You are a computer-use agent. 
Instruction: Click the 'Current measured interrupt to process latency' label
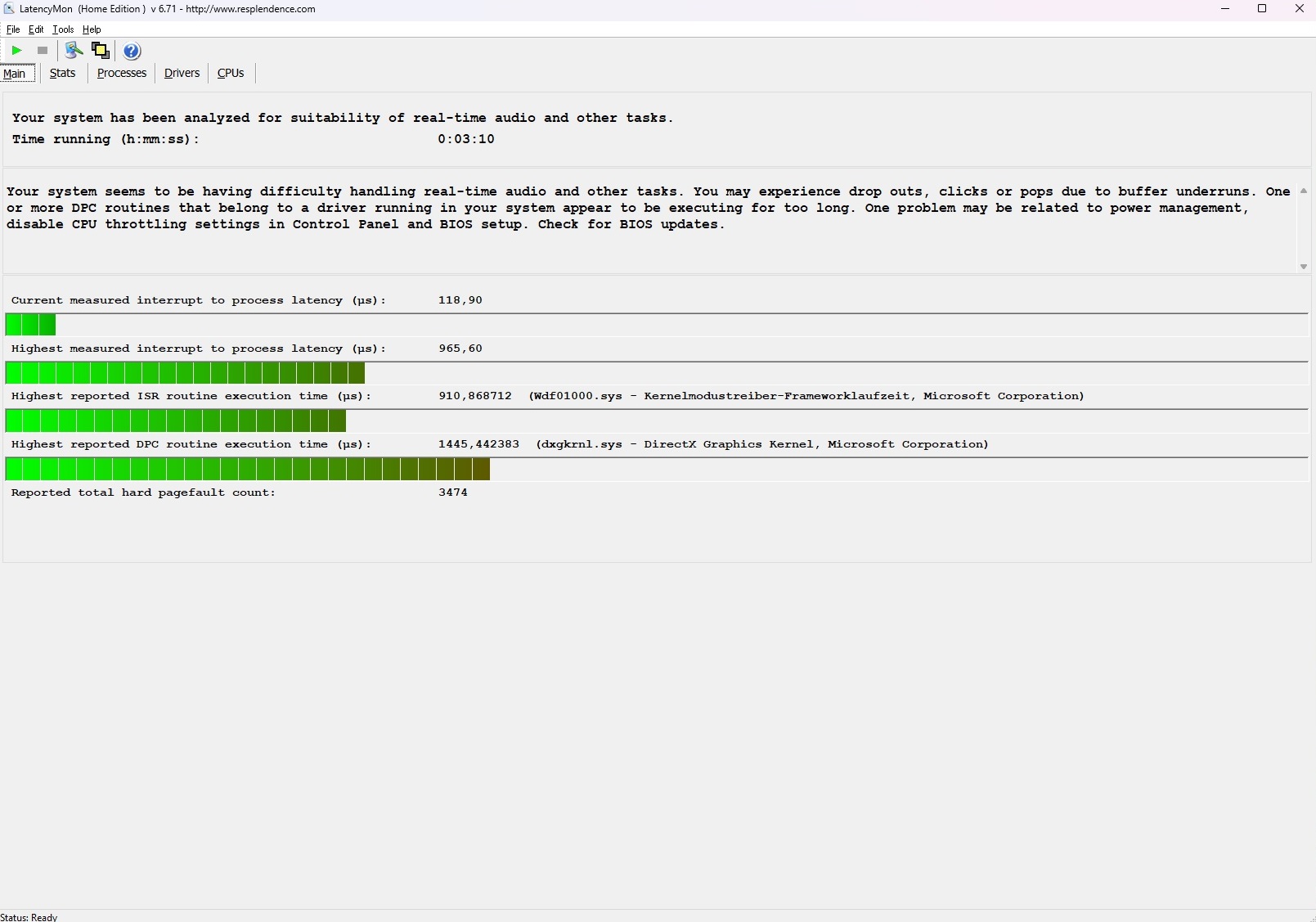click(199, 300)
